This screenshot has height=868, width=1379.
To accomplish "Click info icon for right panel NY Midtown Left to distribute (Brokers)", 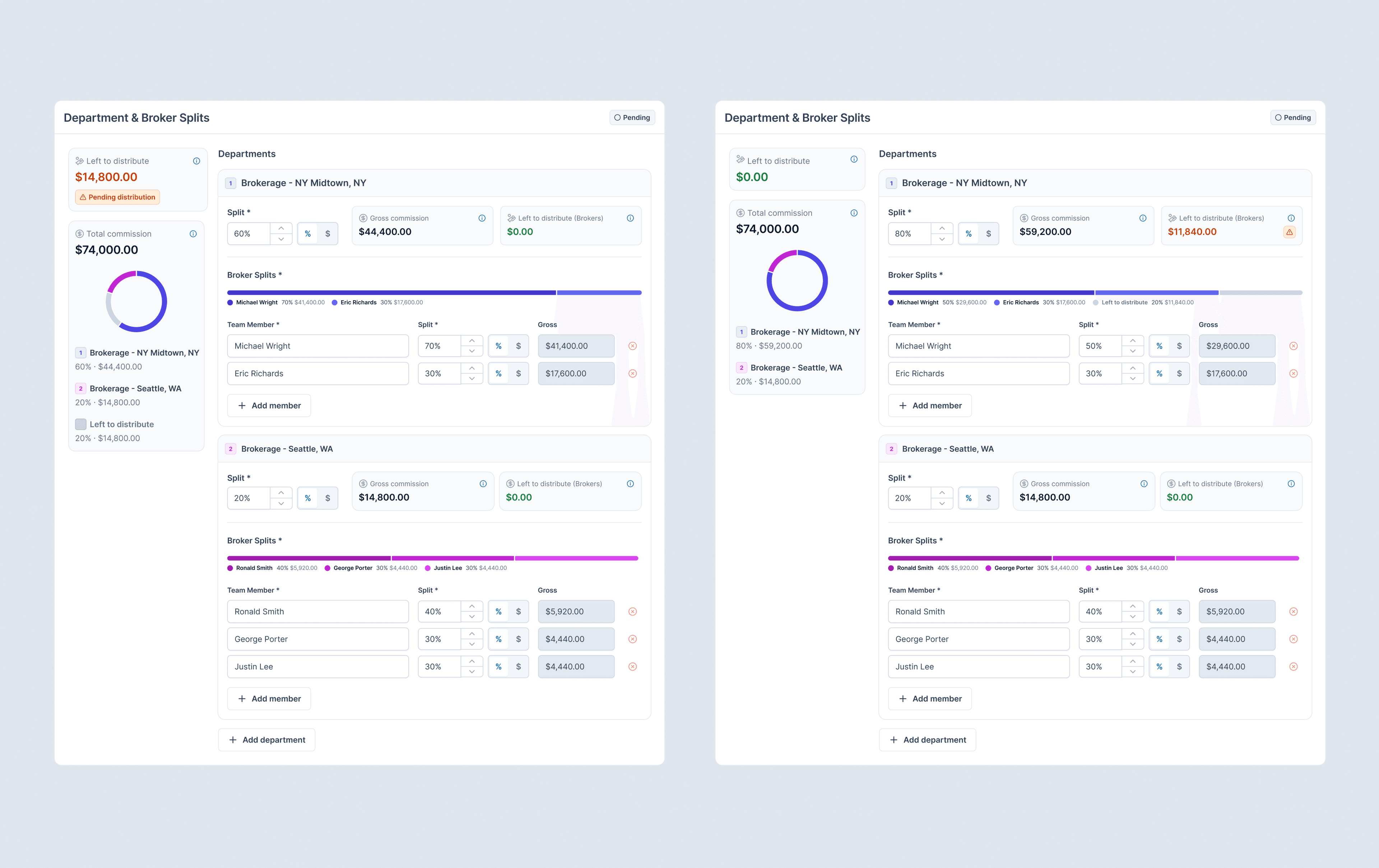I will point(1291,218).
